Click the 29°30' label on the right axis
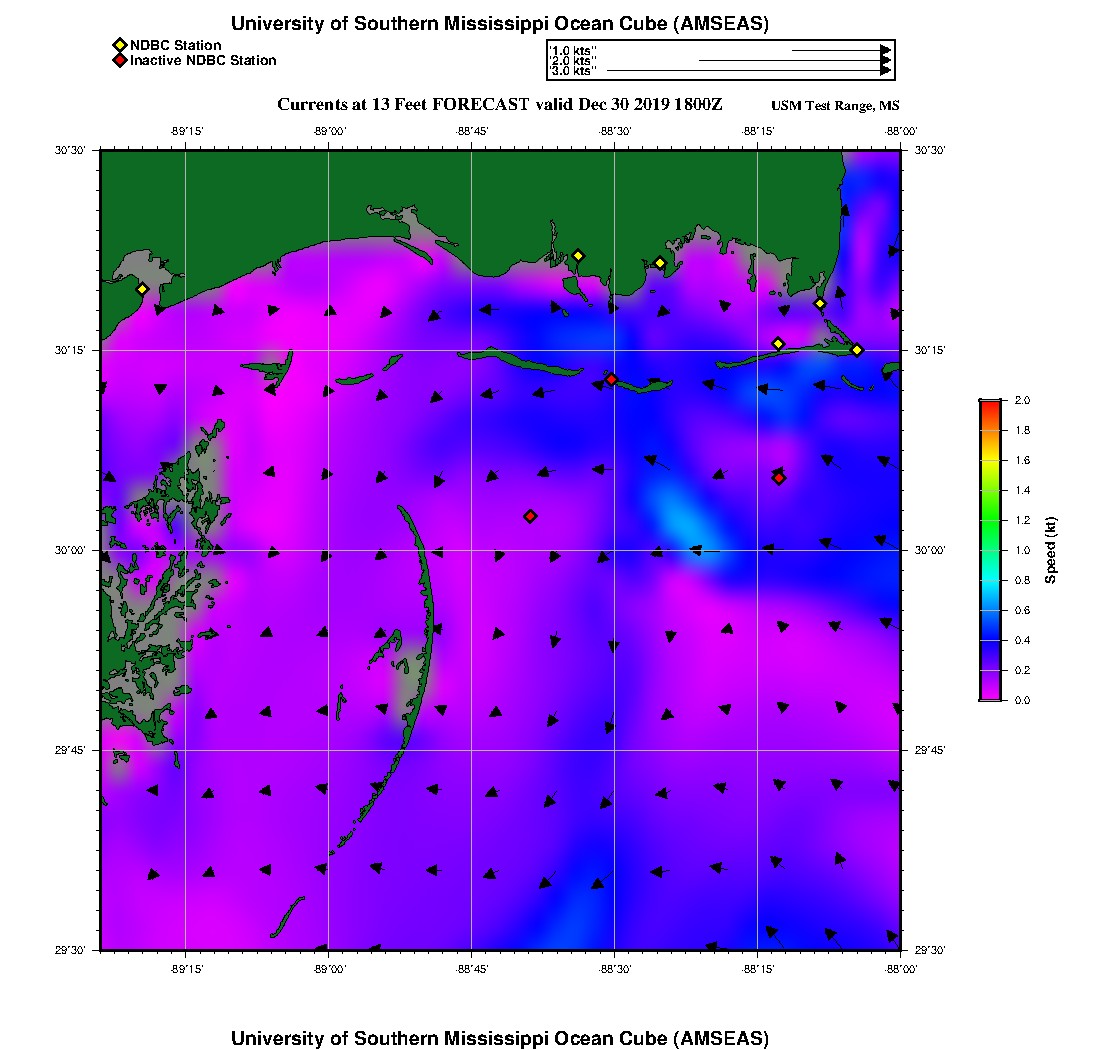This screenshot has width=1100, height=1050. pos(930,950)
